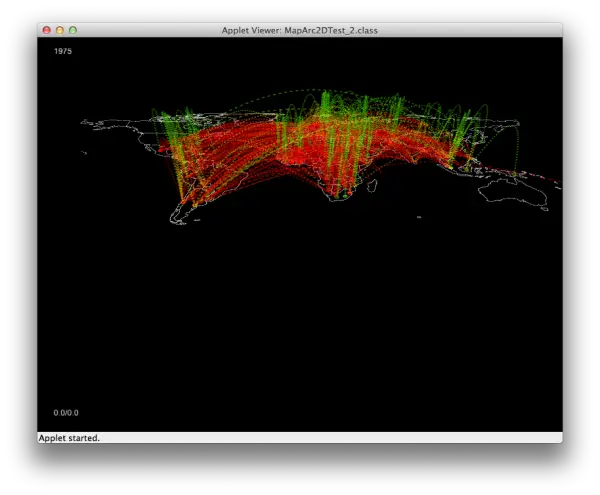Click the 1975 year label
Viewport: 600px width, 495px height.
click(63, 51)
